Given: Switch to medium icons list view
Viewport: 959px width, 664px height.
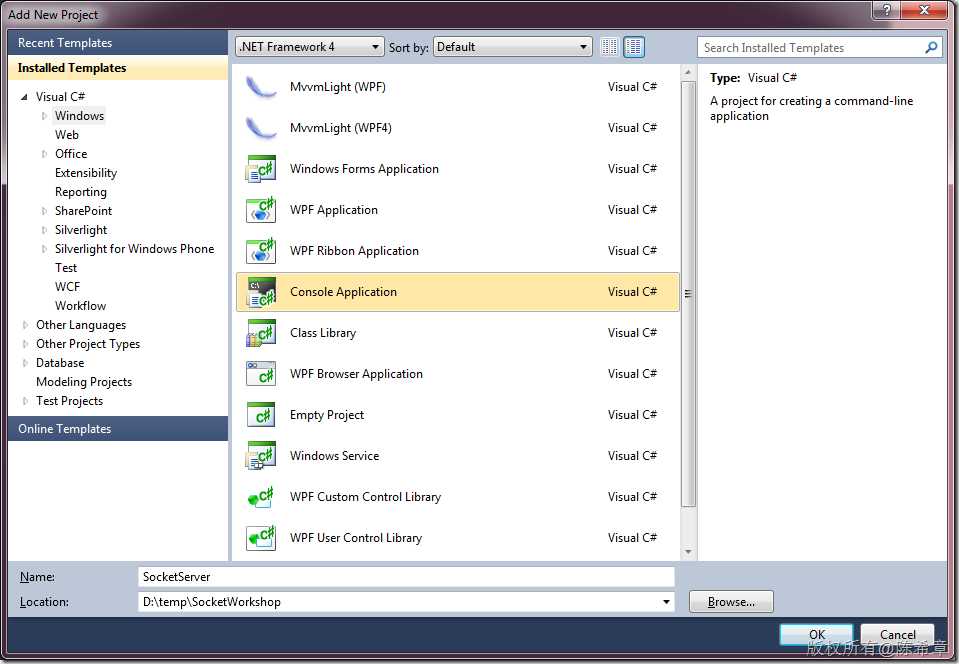Looking at the screenshot, I should [x=634, y=47].
